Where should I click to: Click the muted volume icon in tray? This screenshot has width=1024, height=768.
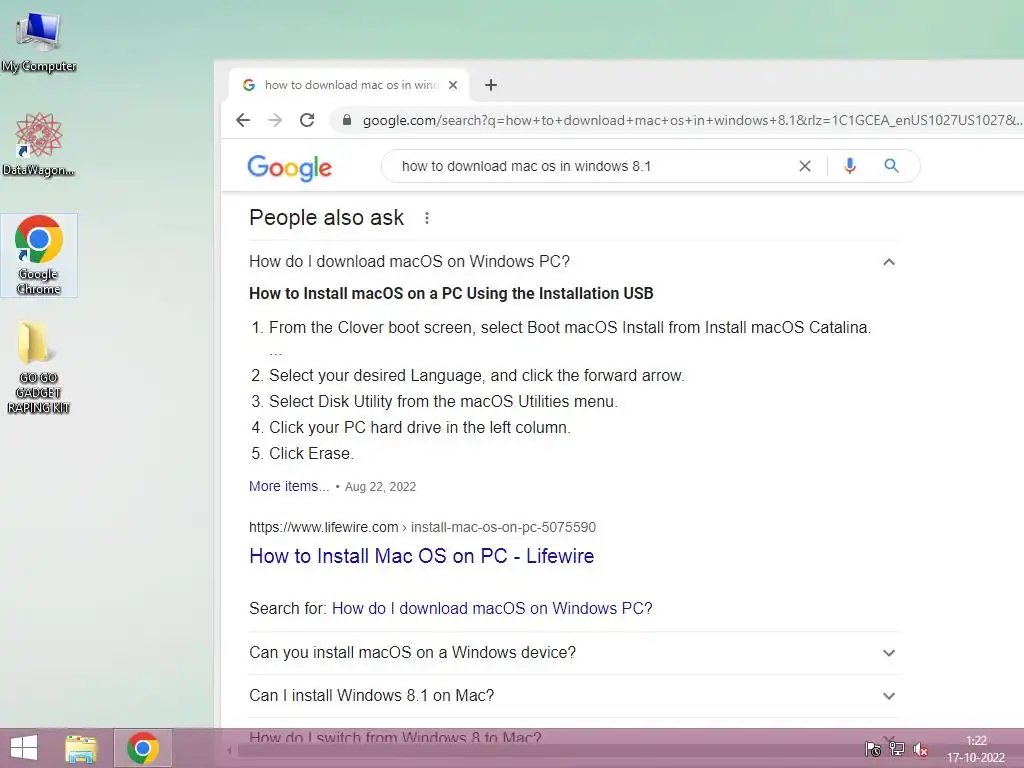921,749
